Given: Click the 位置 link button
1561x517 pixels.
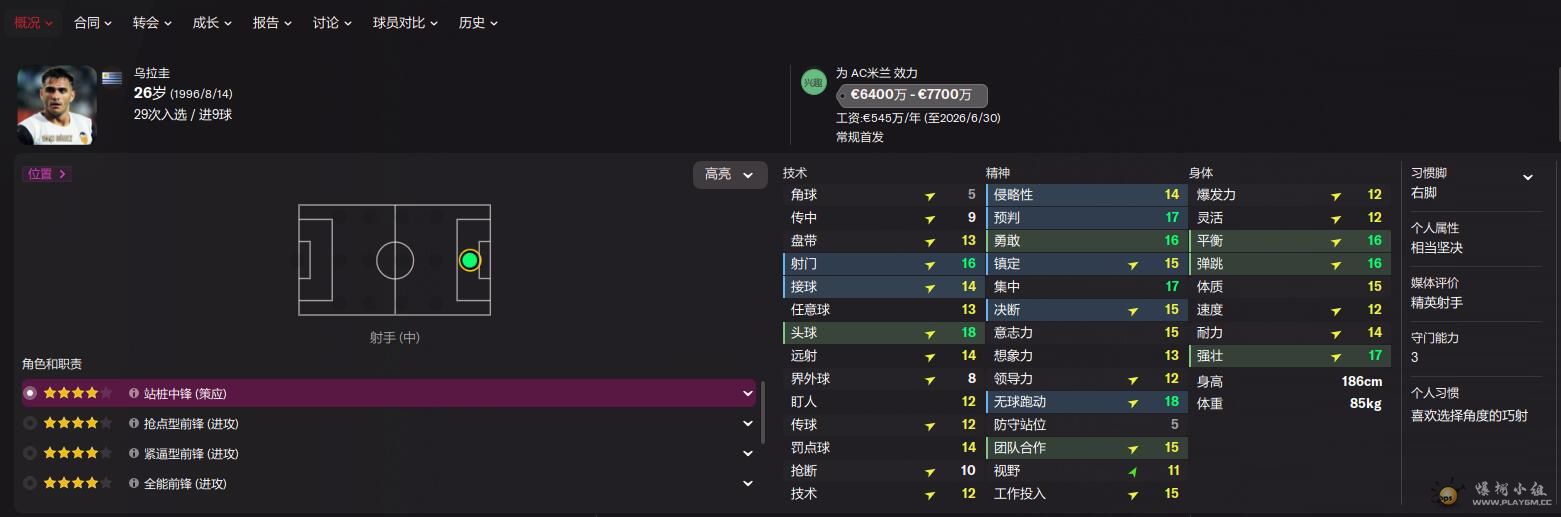Looking at the screenshot, I should click(47, 174).
